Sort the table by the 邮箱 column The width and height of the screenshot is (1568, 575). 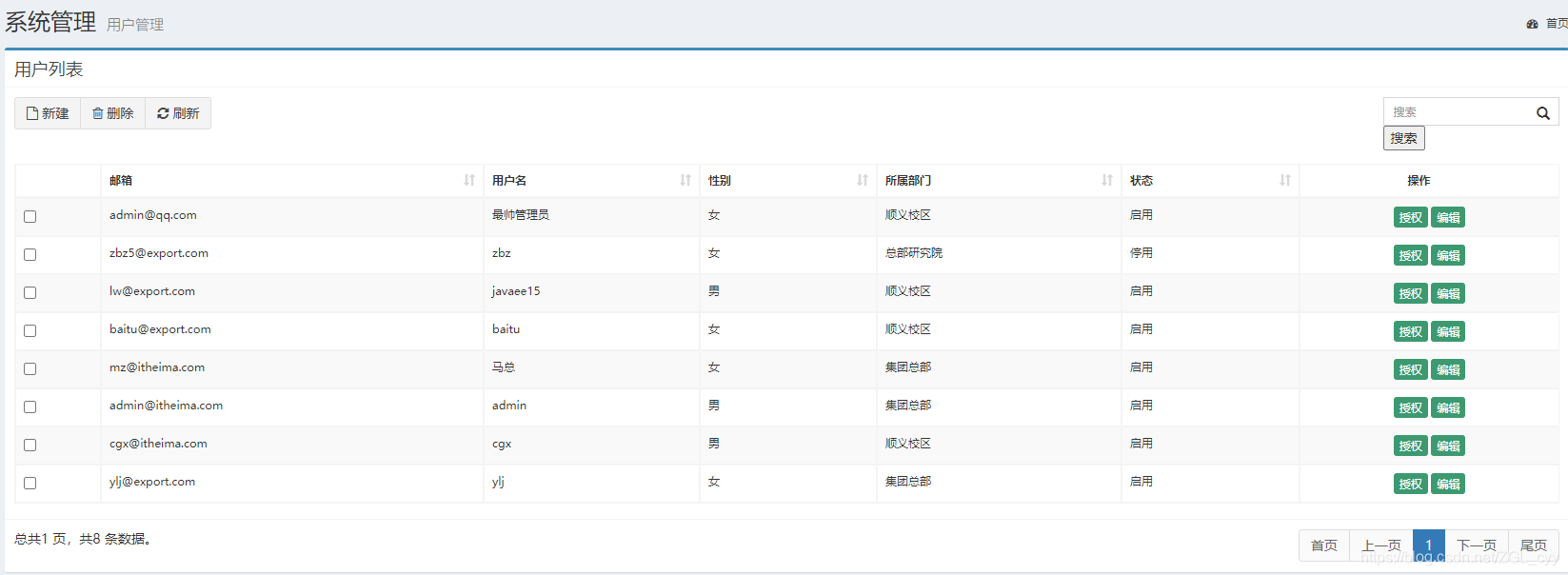(292, 180)
